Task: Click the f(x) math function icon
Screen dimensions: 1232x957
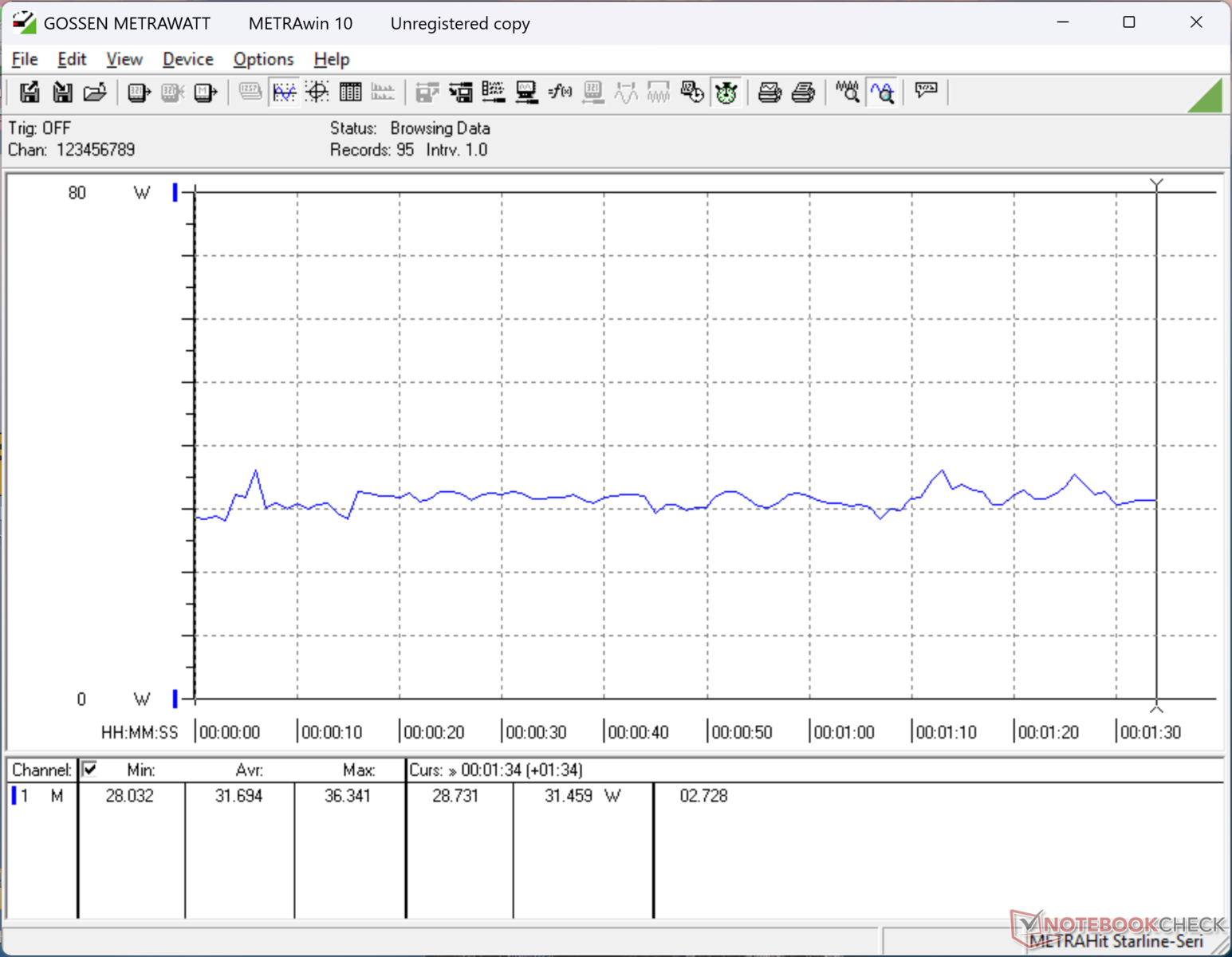Action: coord(560,93)
